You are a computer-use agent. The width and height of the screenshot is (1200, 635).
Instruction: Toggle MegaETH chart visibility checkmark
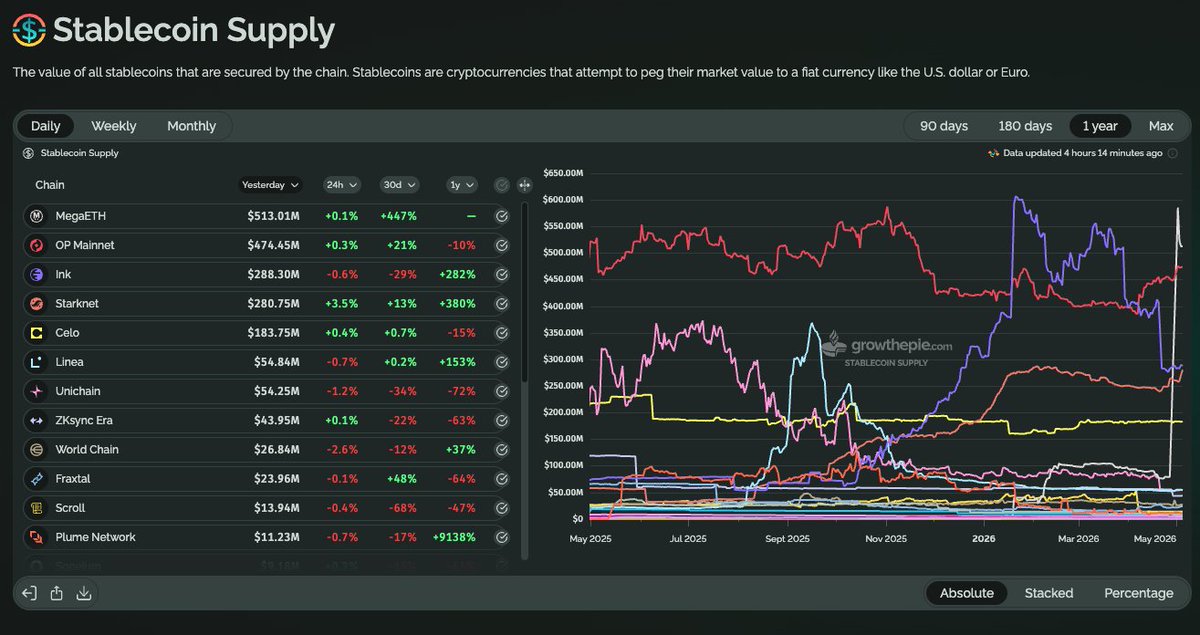click(x=502, y=216)
